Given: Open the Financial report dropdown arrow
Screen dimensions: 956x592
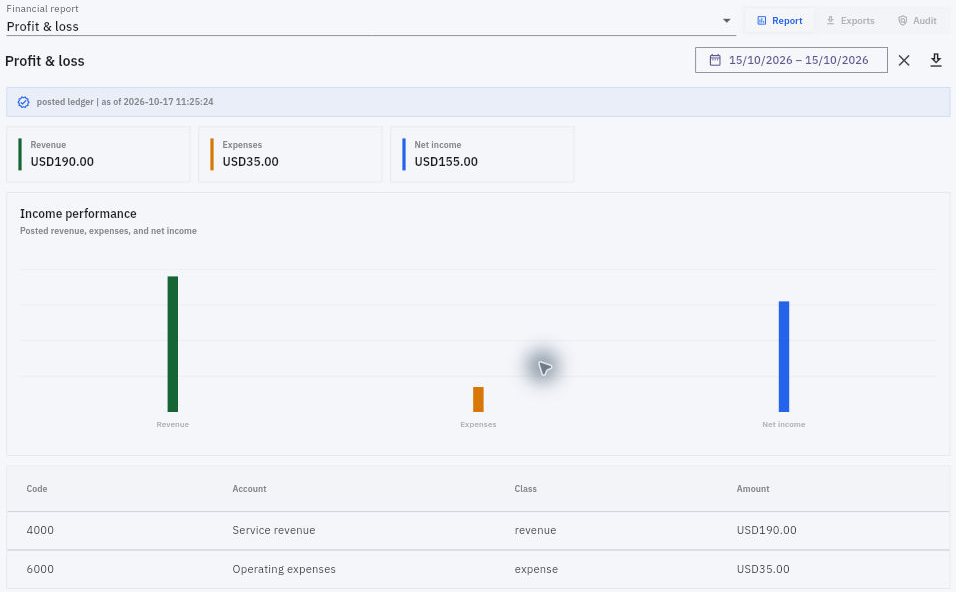Looking at the screenshot, I should 726,21.
